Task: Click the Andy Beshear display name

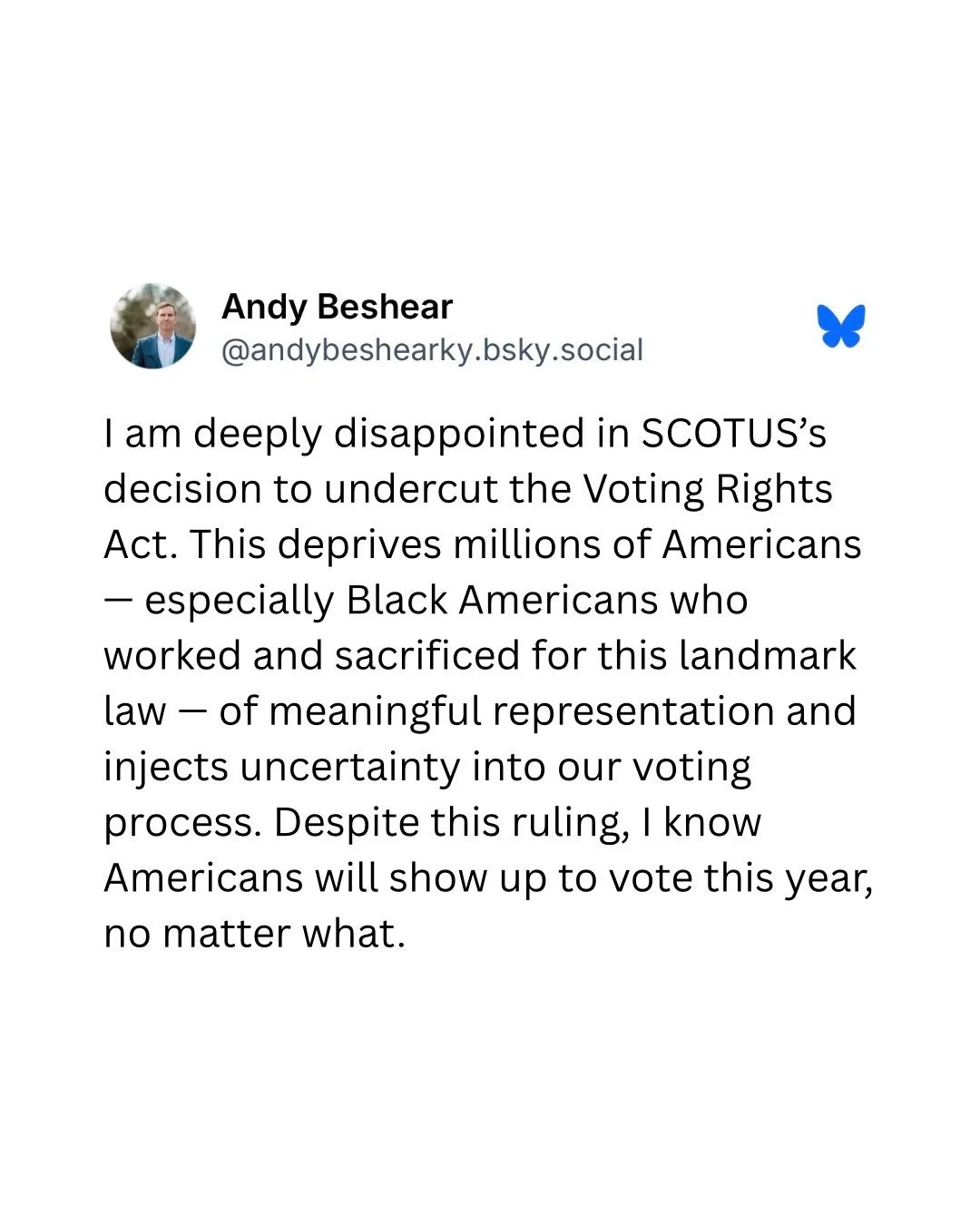Action: pyautogui.click(x=337, y=307)
